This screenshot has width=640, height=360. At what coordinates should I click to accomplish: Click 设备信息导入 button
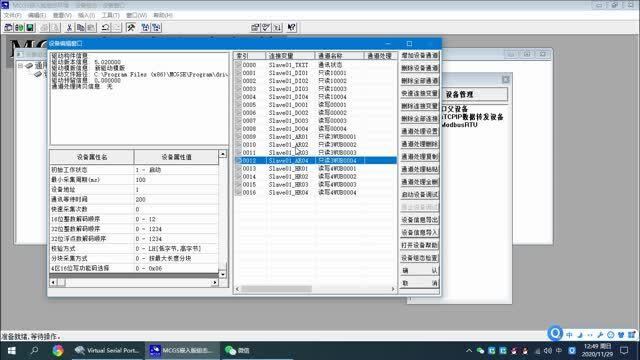[420, 232]
